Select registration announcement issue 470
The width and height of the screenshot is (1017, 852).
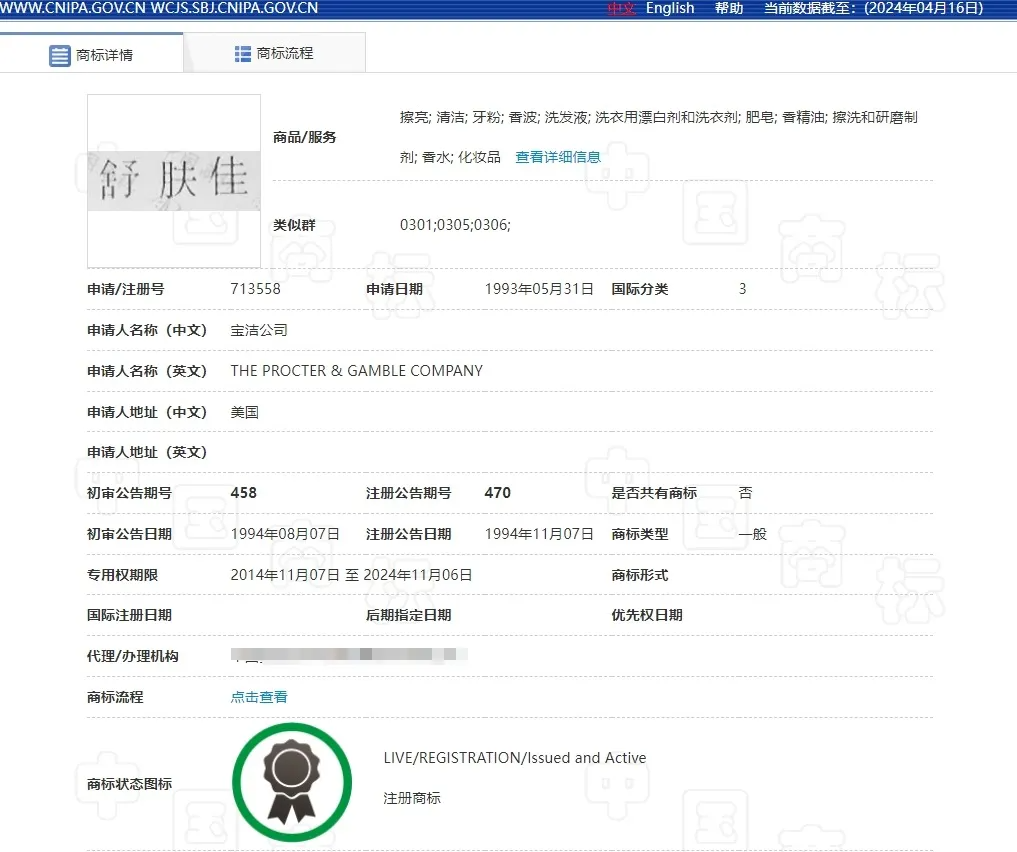pos(497,493)
